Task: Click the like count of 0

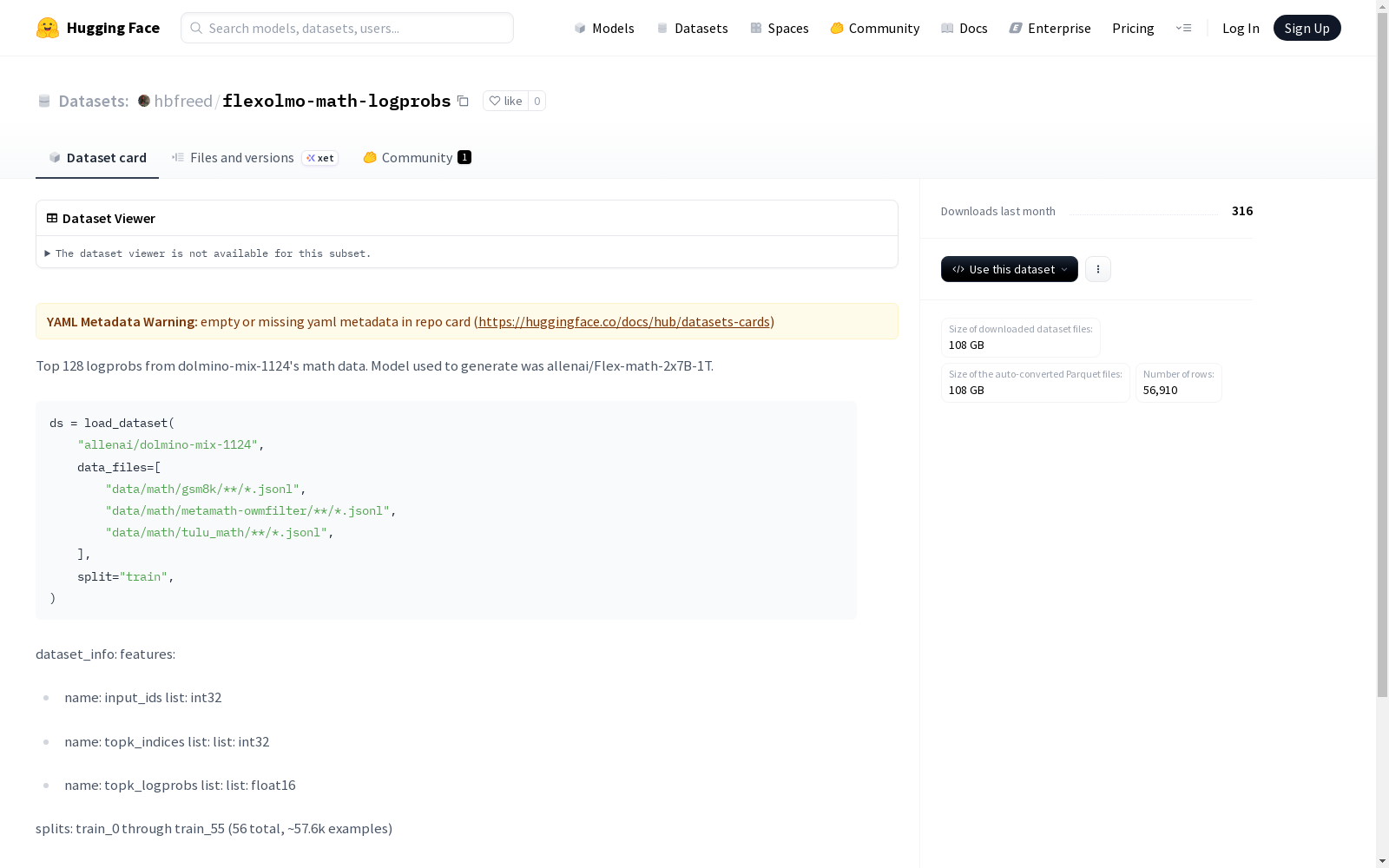Action: (x=537, y=101)
